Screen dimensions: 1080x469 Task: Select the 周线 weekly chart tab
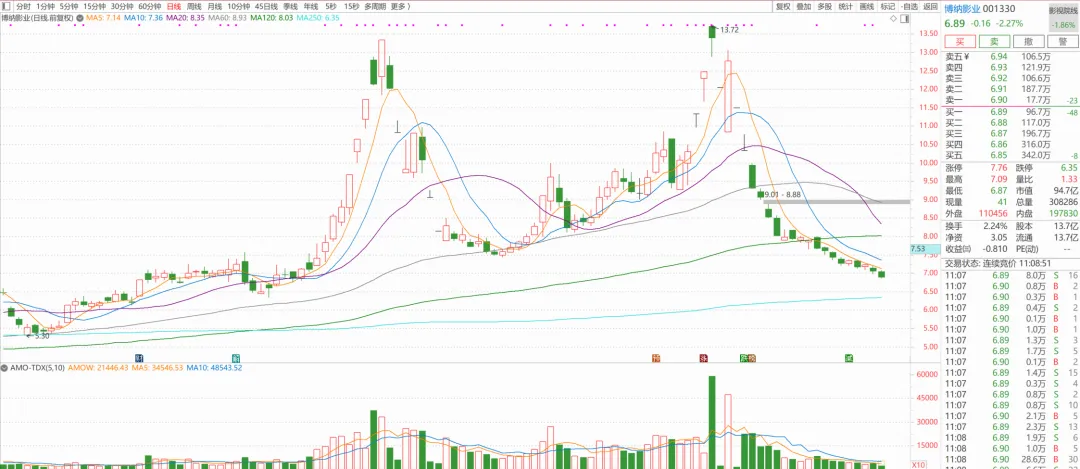point(194,6)
